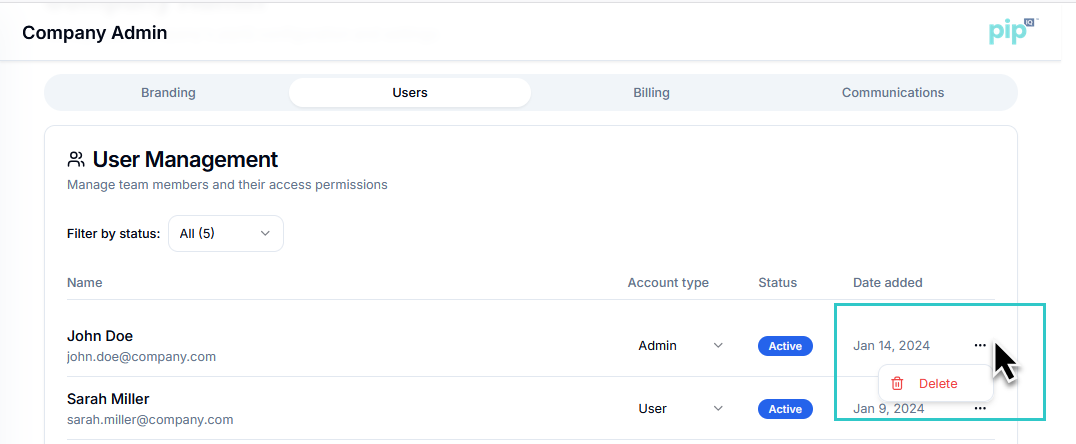Click the Account type column header

coord(668,283)
